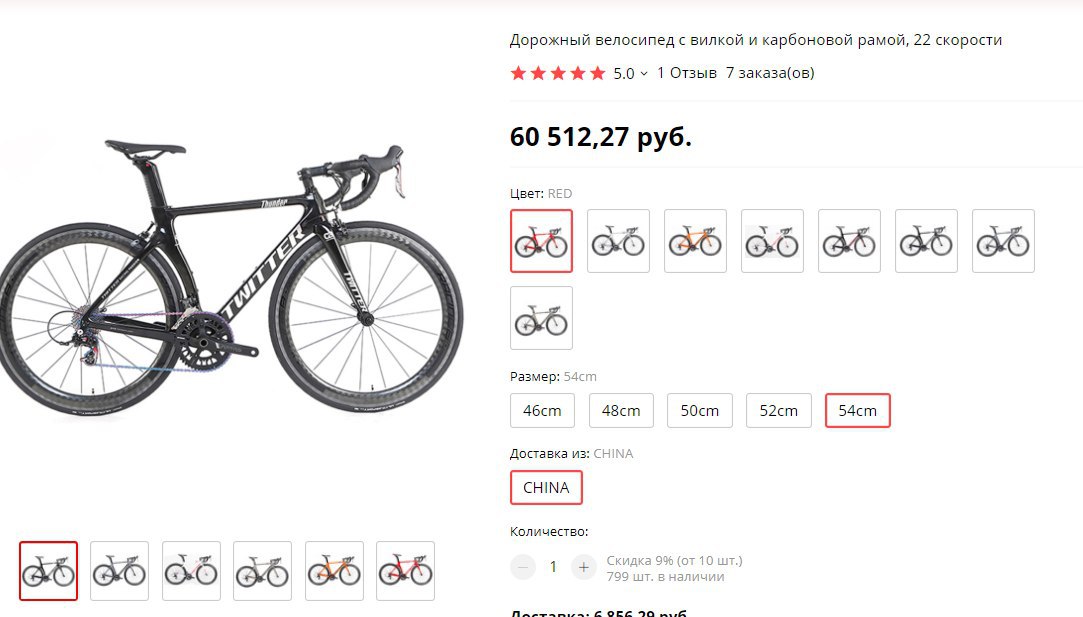Viewport: 1083px width, 617px height.
Task: Switch size to 52cm
Action: 779,411
